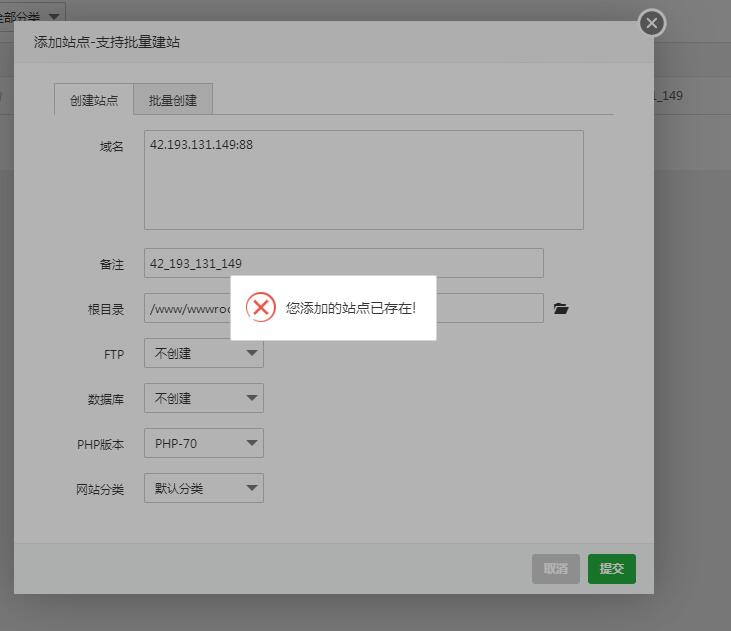Open the 数据库 dropdown

coord(204,398)
